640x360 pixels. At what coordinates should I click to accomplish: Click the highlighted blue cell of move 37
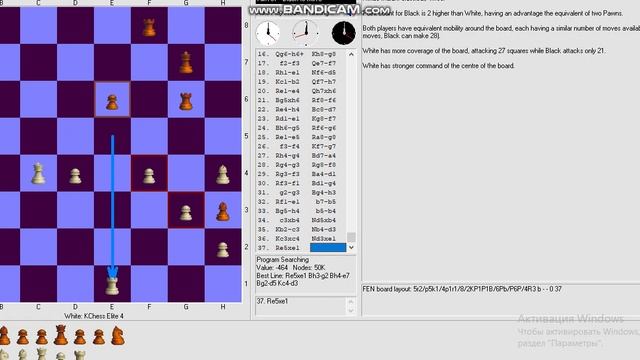[x=328, y=247]
